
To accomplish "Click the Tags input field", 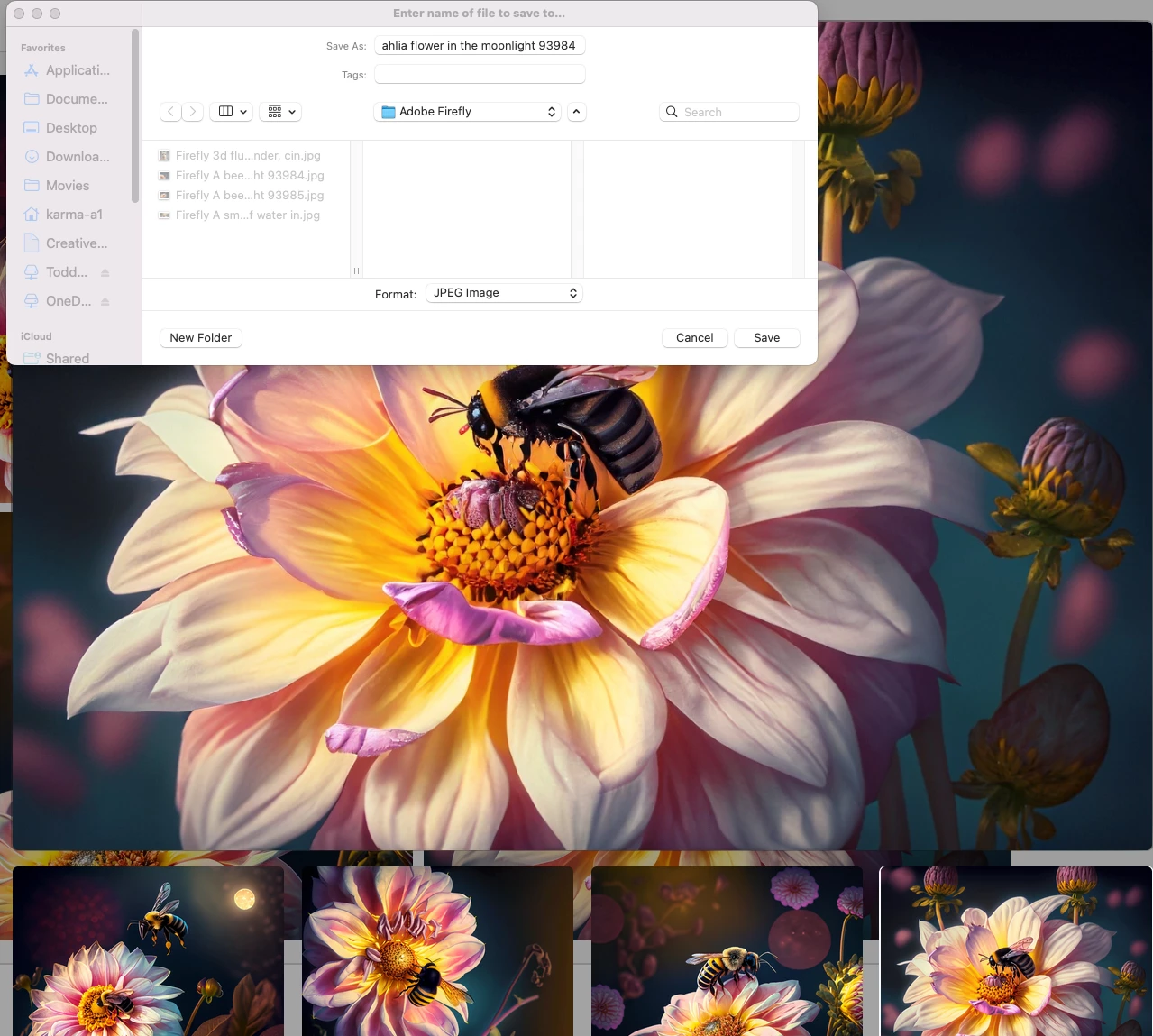I will coord(480,74).
